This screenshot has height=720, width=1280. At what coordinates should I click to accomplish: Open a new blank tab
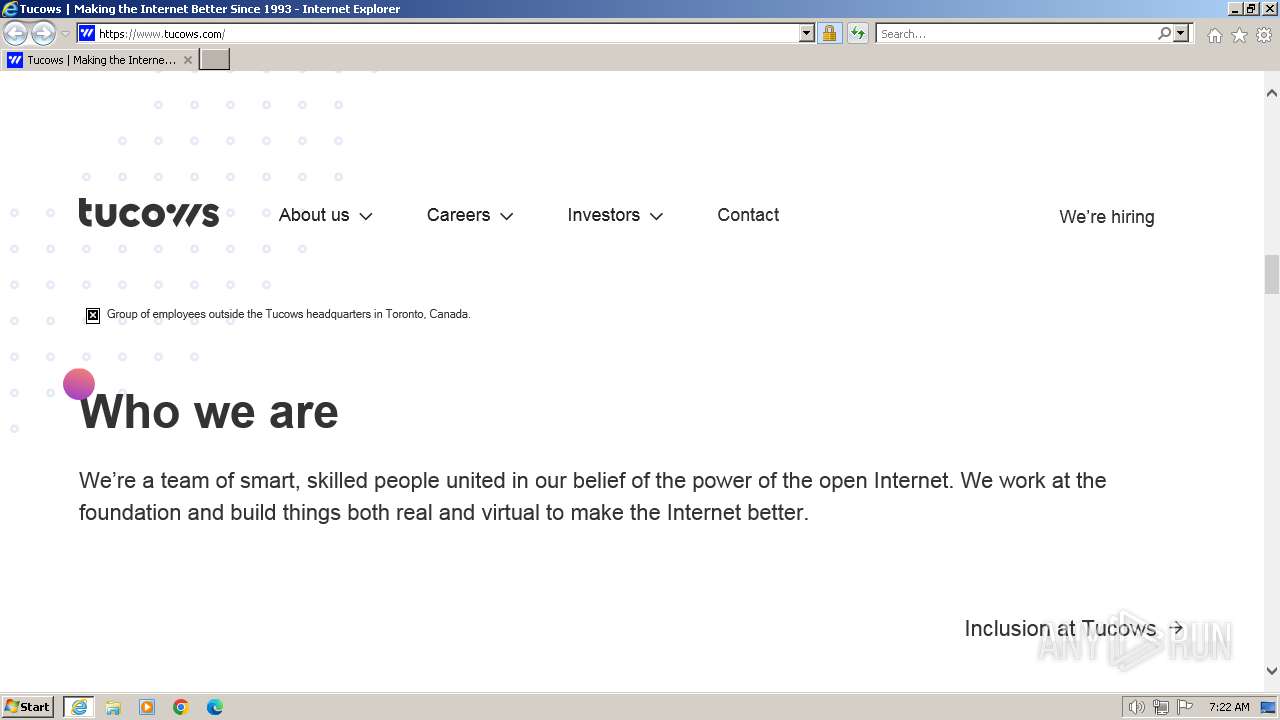tap(215, 60)
